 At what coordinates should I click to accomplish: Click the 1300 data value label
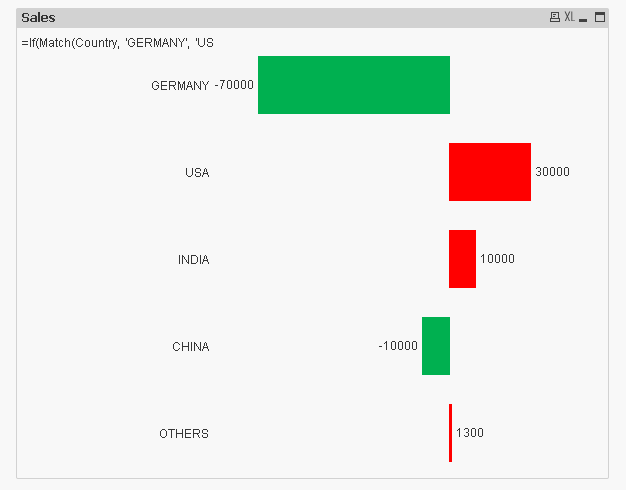[x=470, y=433]
